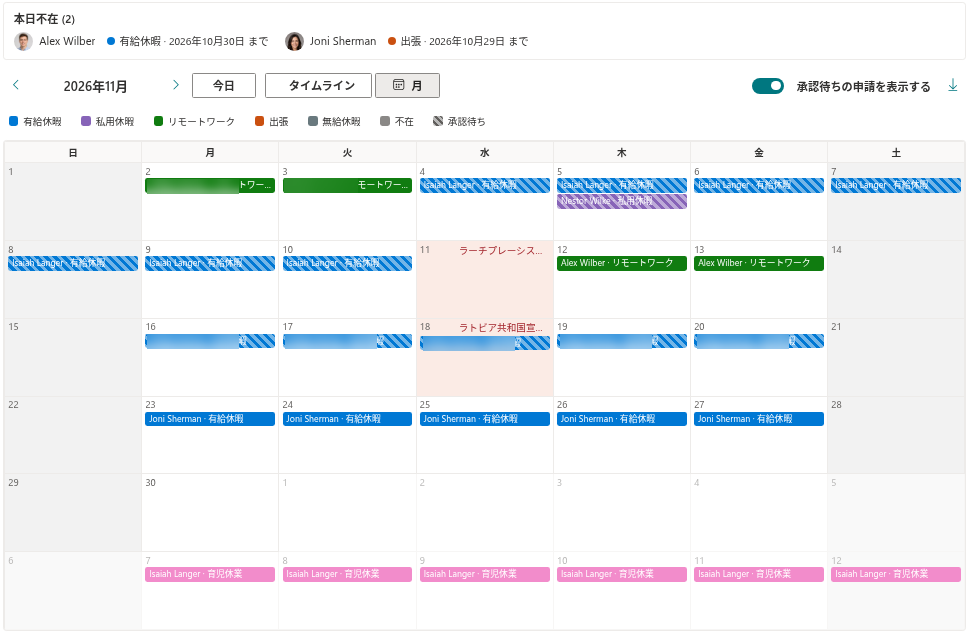Go to previous month arrow
This screenshot has height=633, width=975.
16,85
